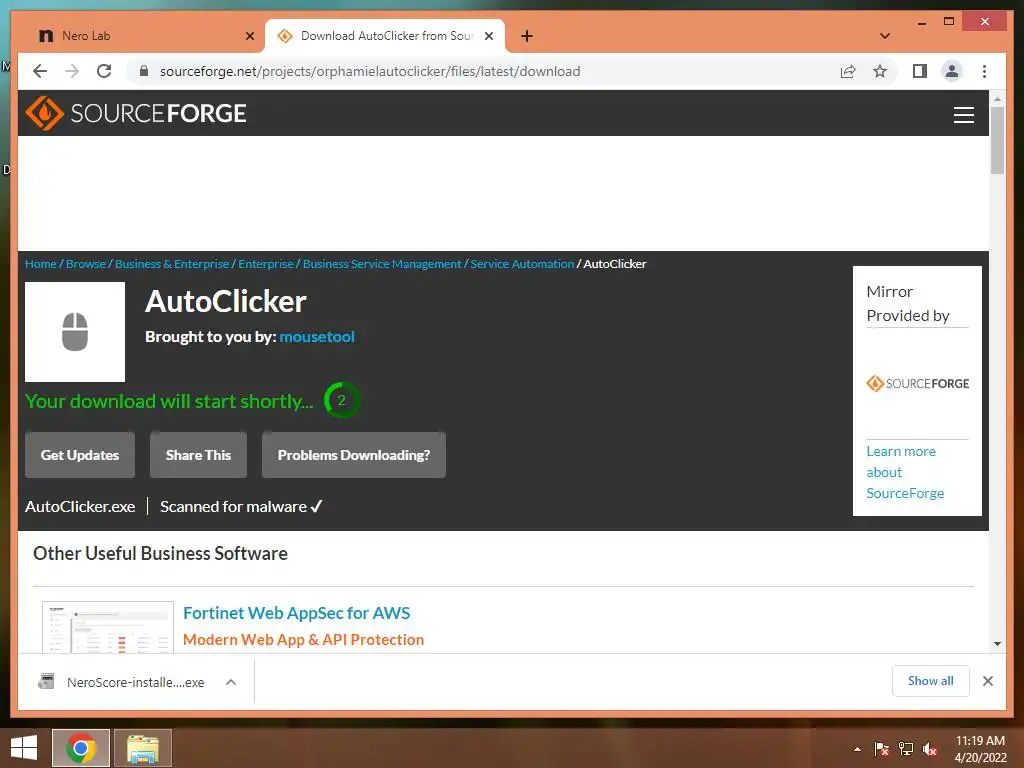
Task: Expand NeroScore download options chevron
Action: (x=231, y=682)
